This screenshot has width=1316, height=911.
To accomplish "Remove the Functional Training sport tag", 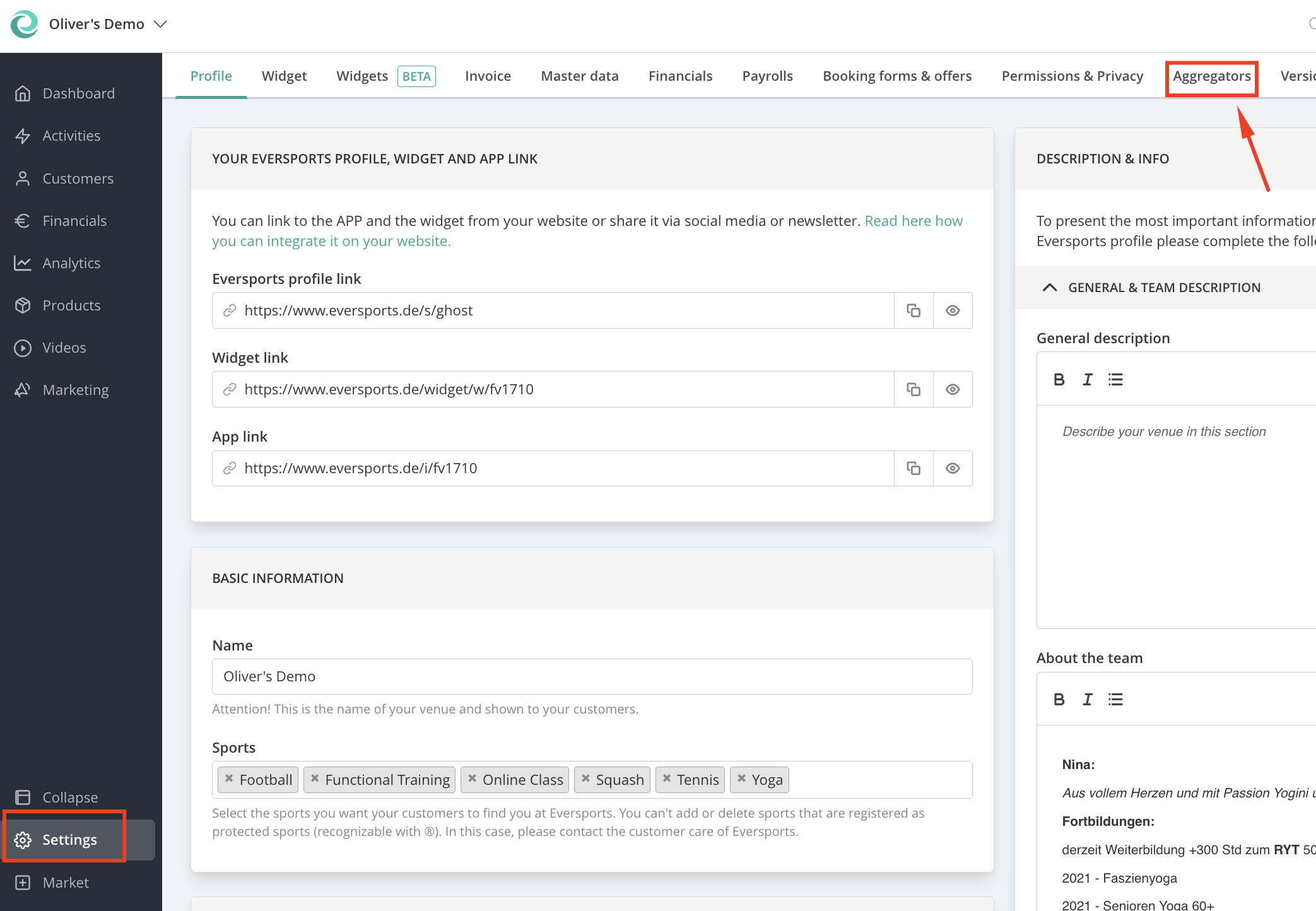I will click(x=315, y=779).
